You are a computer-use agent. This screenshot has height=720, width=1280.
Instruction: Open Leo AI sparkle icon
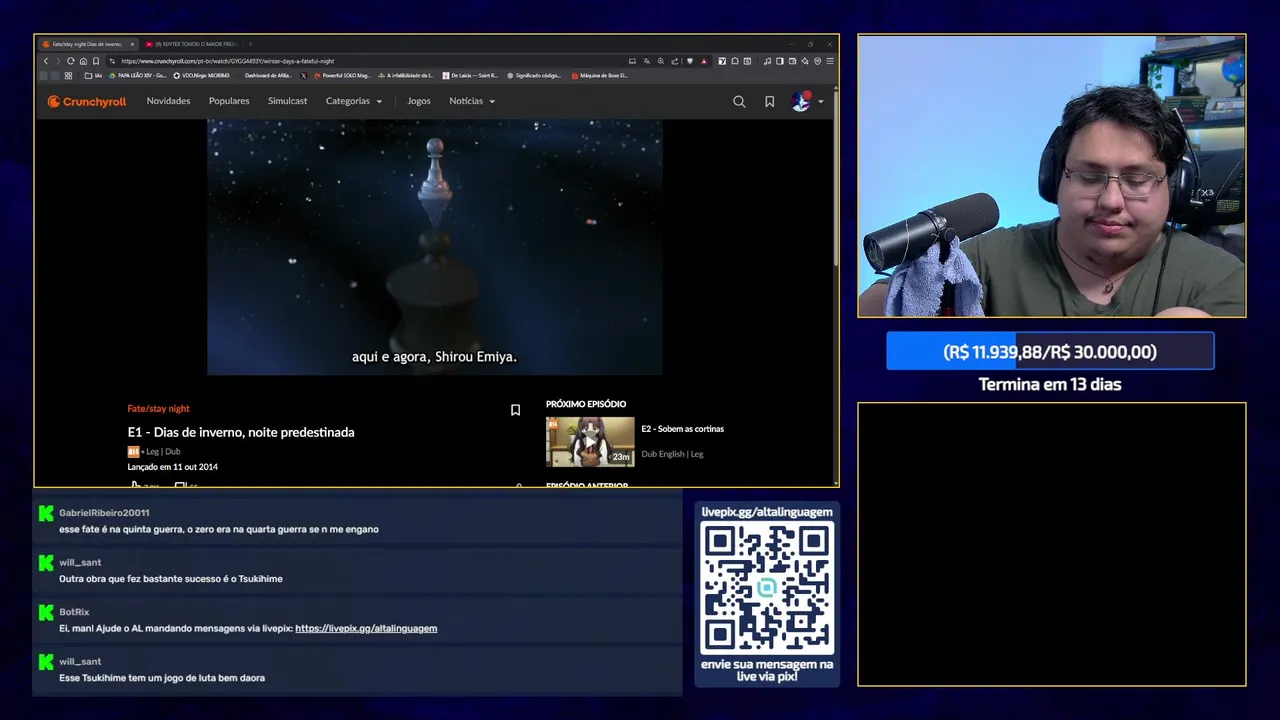(805, 61)
